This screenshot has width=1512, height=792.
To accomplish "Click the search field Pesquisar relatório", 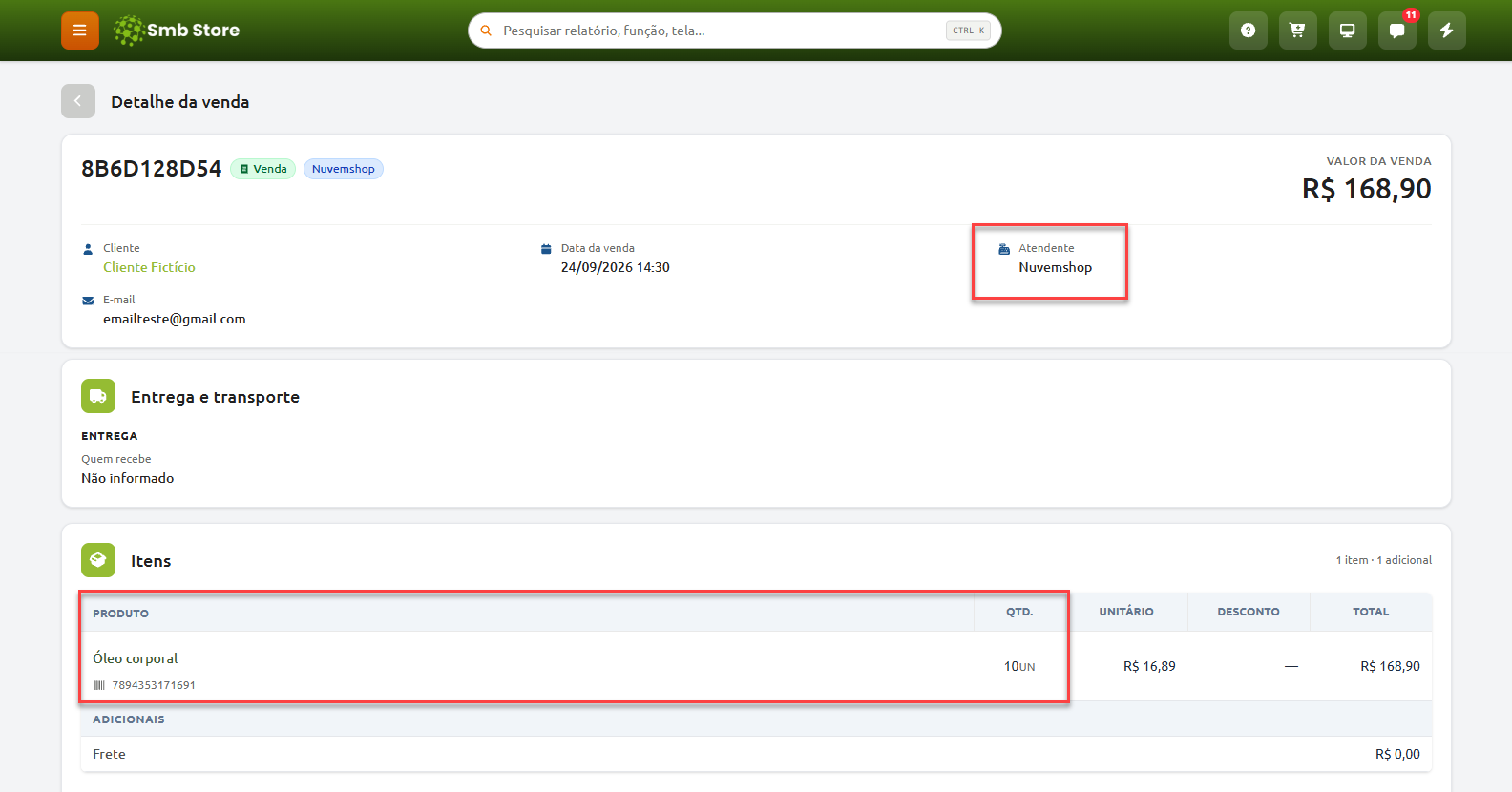I will pyautogui.click(x=734, y=31).
